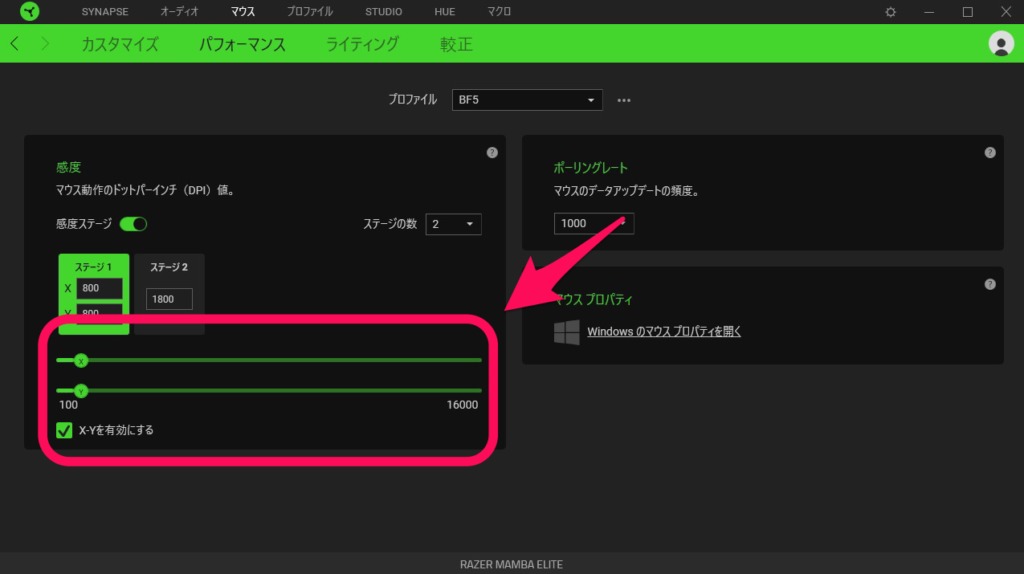Click the Razer logo icon
Image resolution: width=1024 pixels, height=574 pixels.
pos(29,11)
